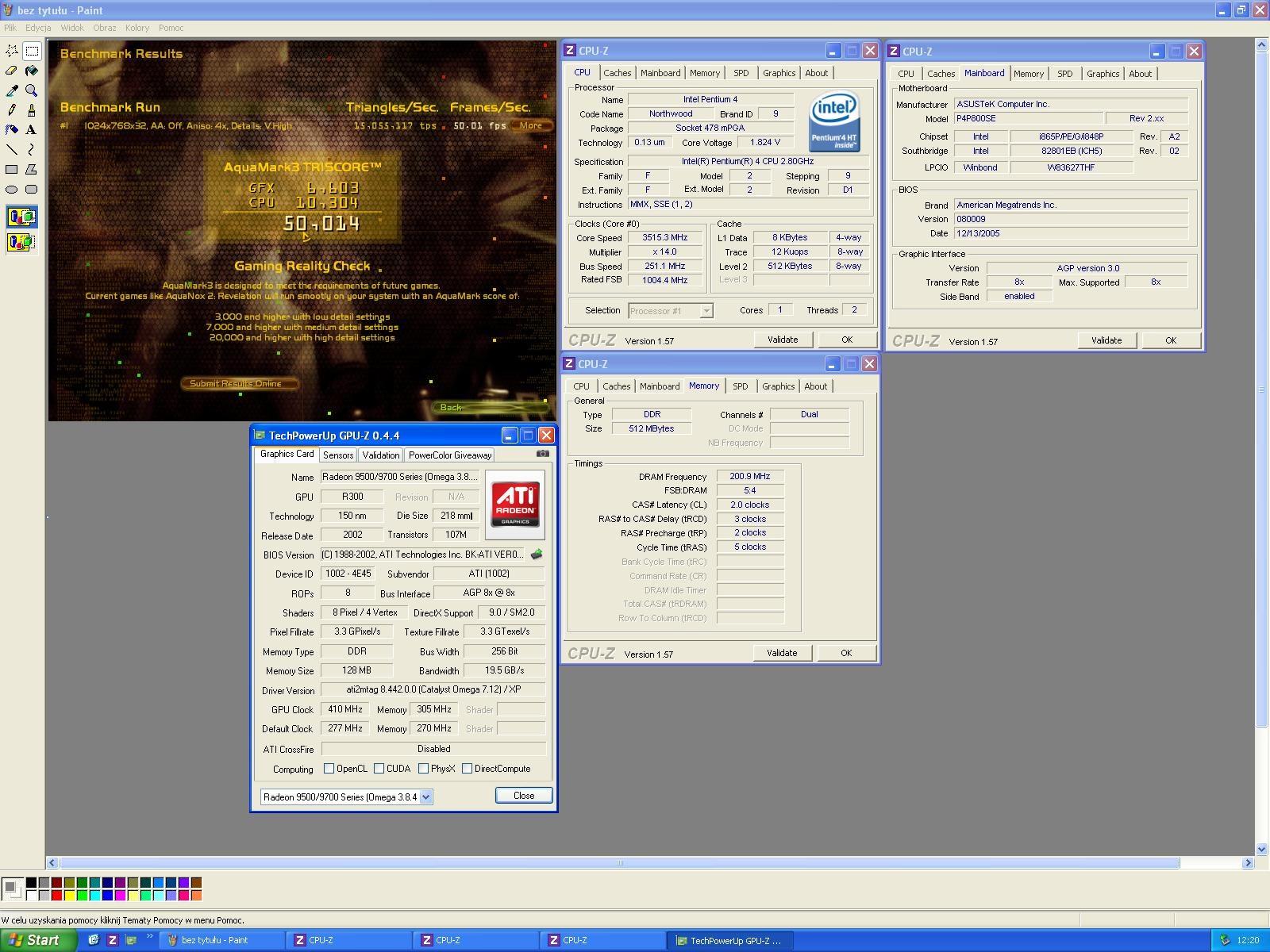
Task: Open Windows Start menu
Action: pos(37,940)
